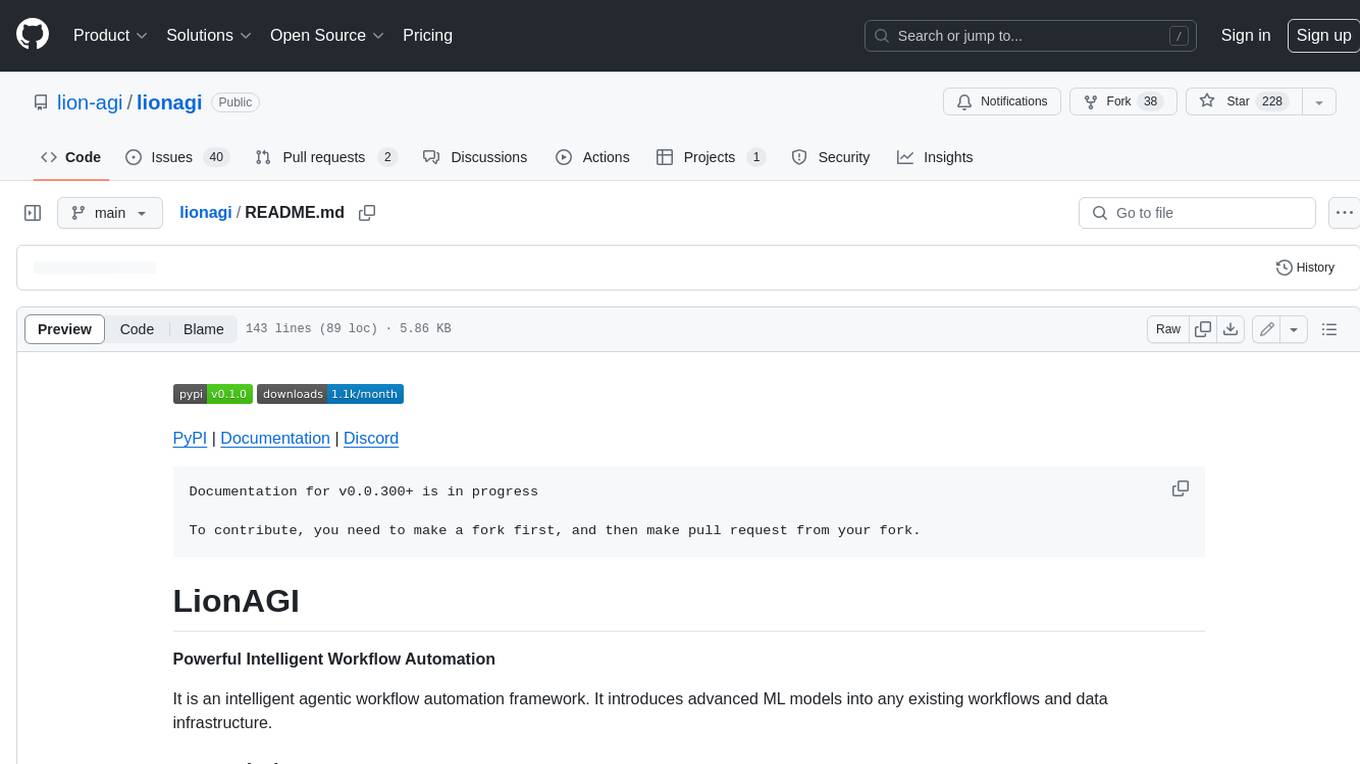
Task: Open the Discord link
Action: 371,438
